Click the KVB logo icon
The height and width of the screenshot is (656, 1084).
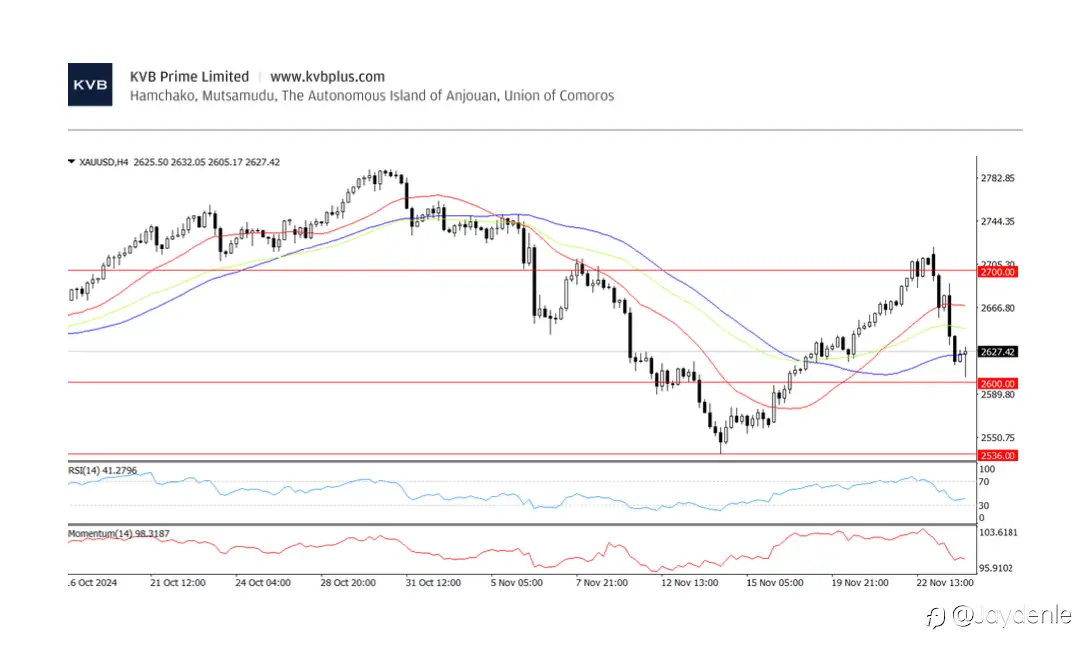(90, 84)
